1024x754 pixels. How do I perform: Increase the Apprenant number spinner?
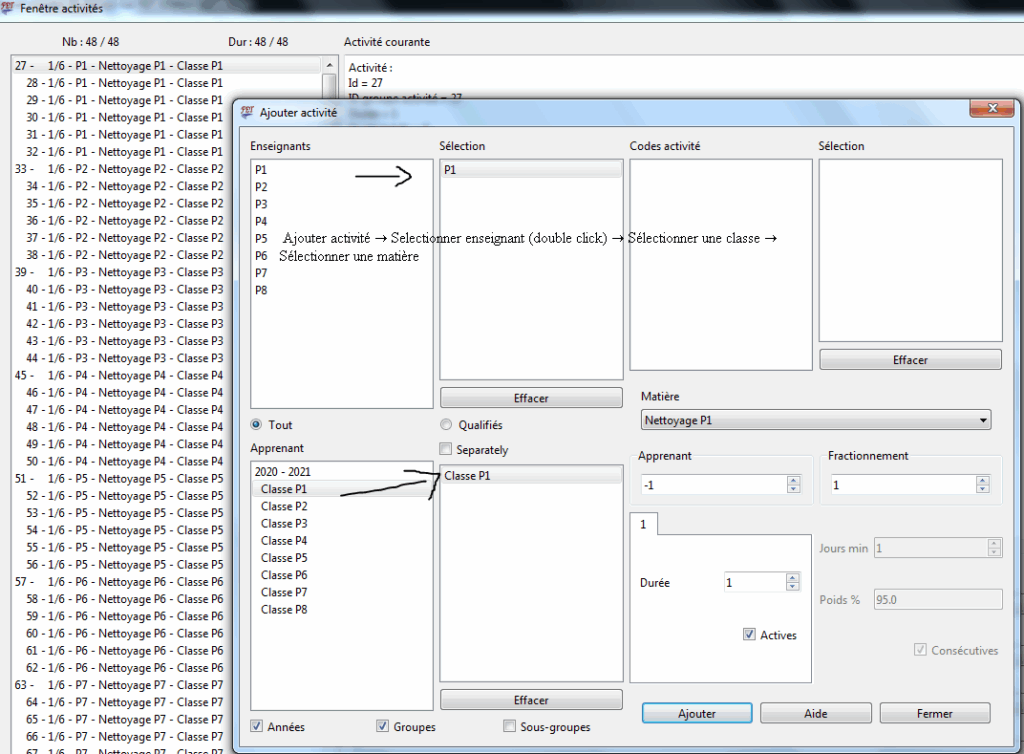793,479
